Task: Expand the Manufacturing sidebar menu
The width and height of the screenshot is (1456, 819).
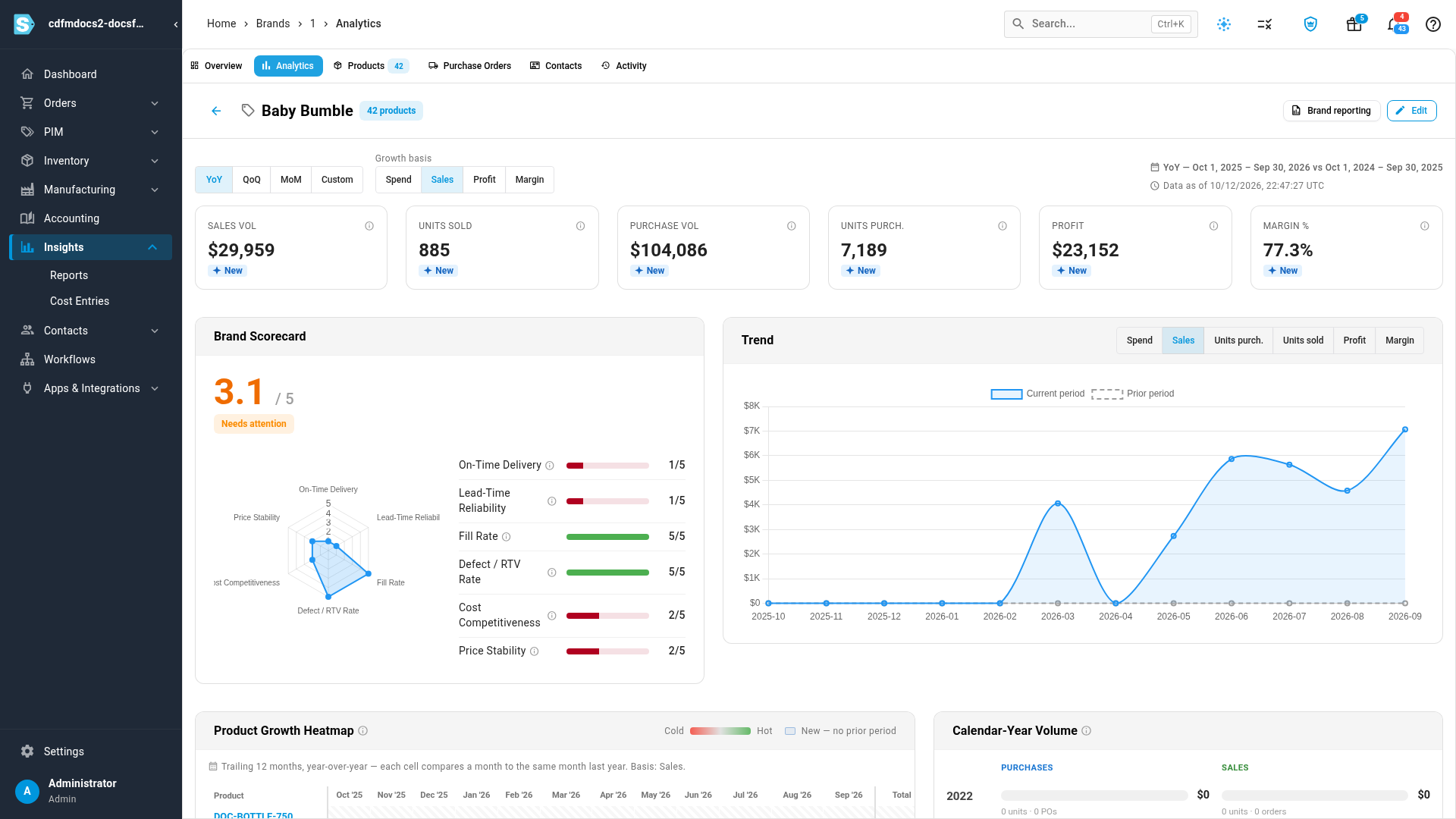Action: (x=91, y=190)
